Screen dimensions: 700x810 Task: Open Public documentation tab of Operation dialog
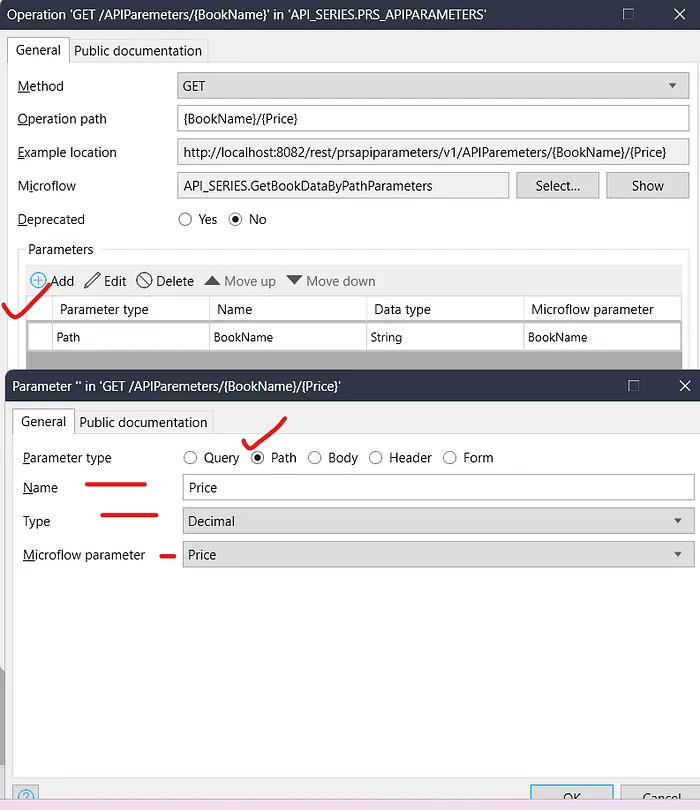[x=138, y=51]
